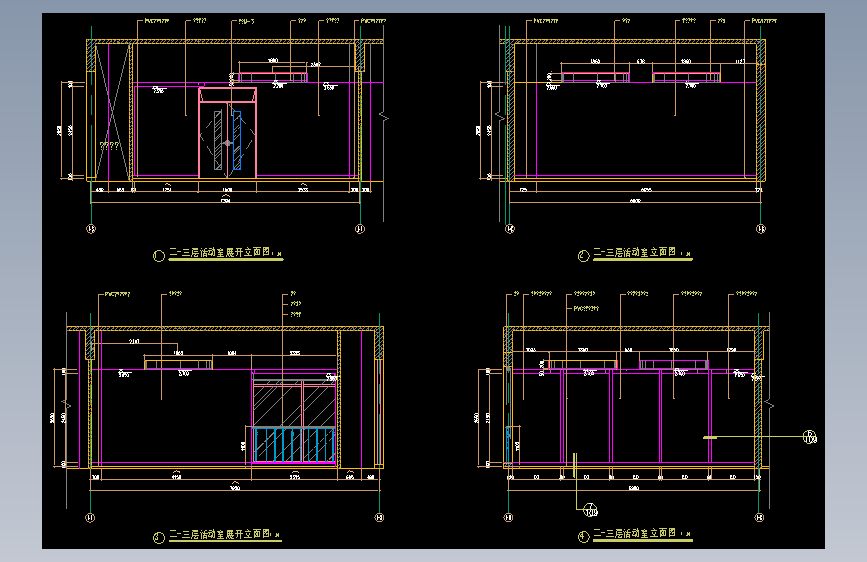Select left grid axis bubble under lower-right elevation

coord(508,518)
